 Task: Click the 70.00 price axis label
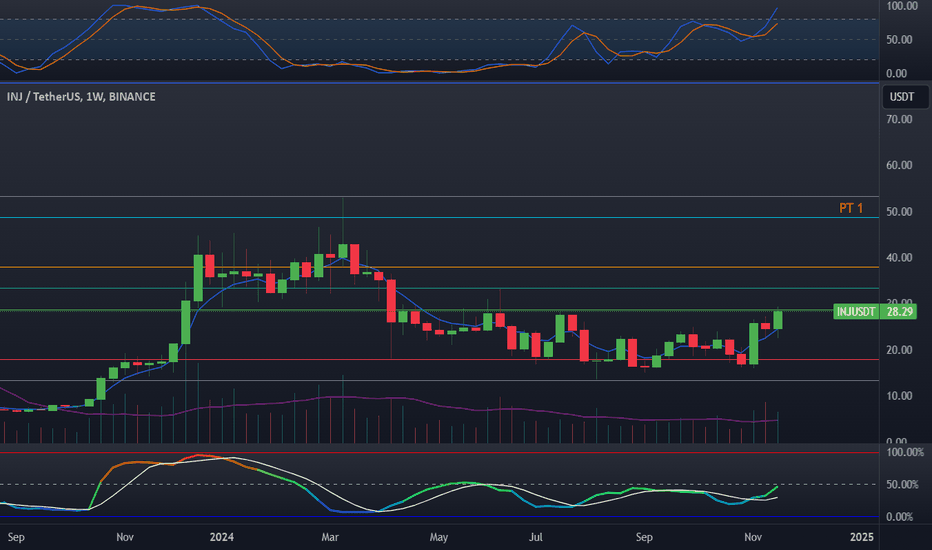click(x=899, y=120)
